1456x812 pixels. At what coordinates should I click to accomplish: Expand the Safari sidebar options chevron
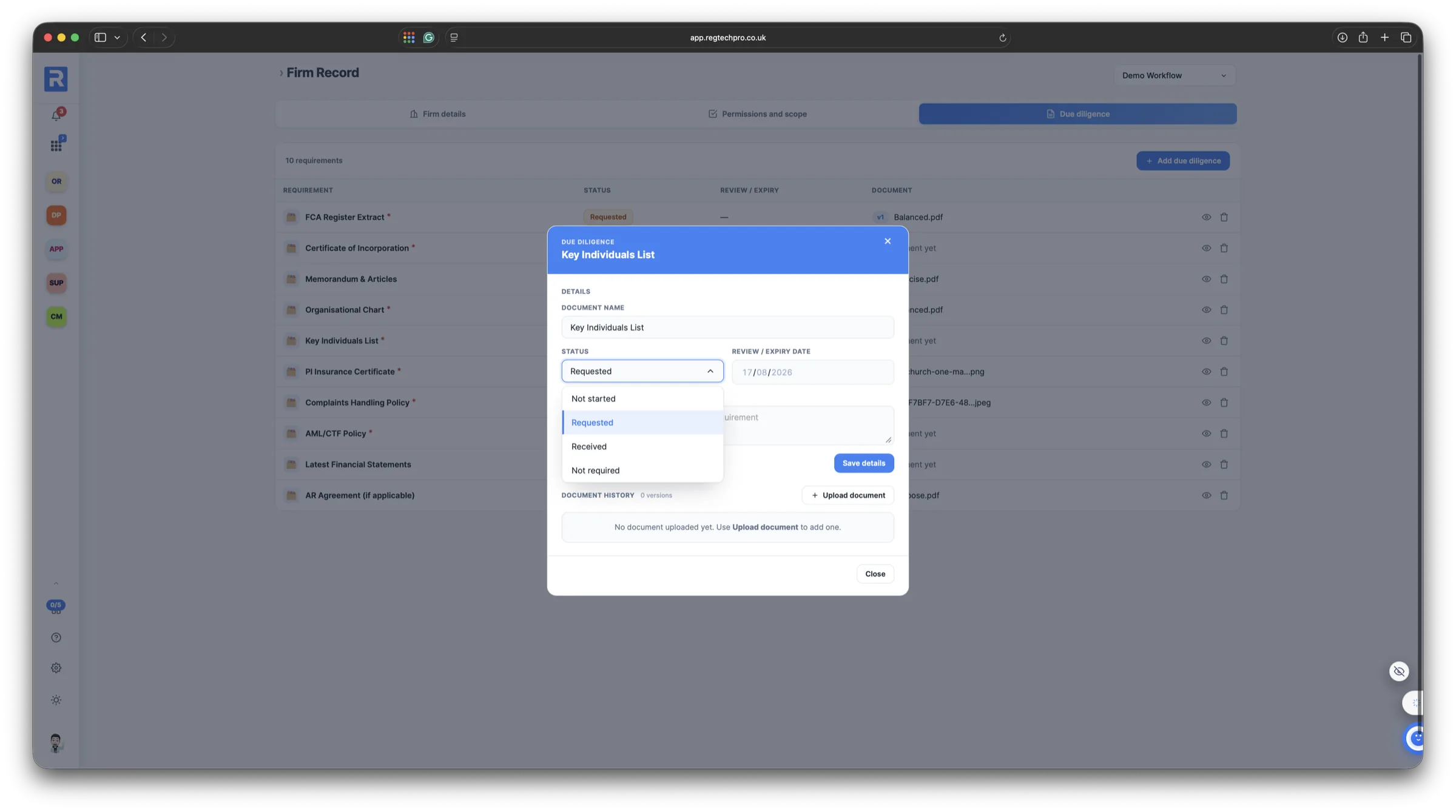(117, 38)
